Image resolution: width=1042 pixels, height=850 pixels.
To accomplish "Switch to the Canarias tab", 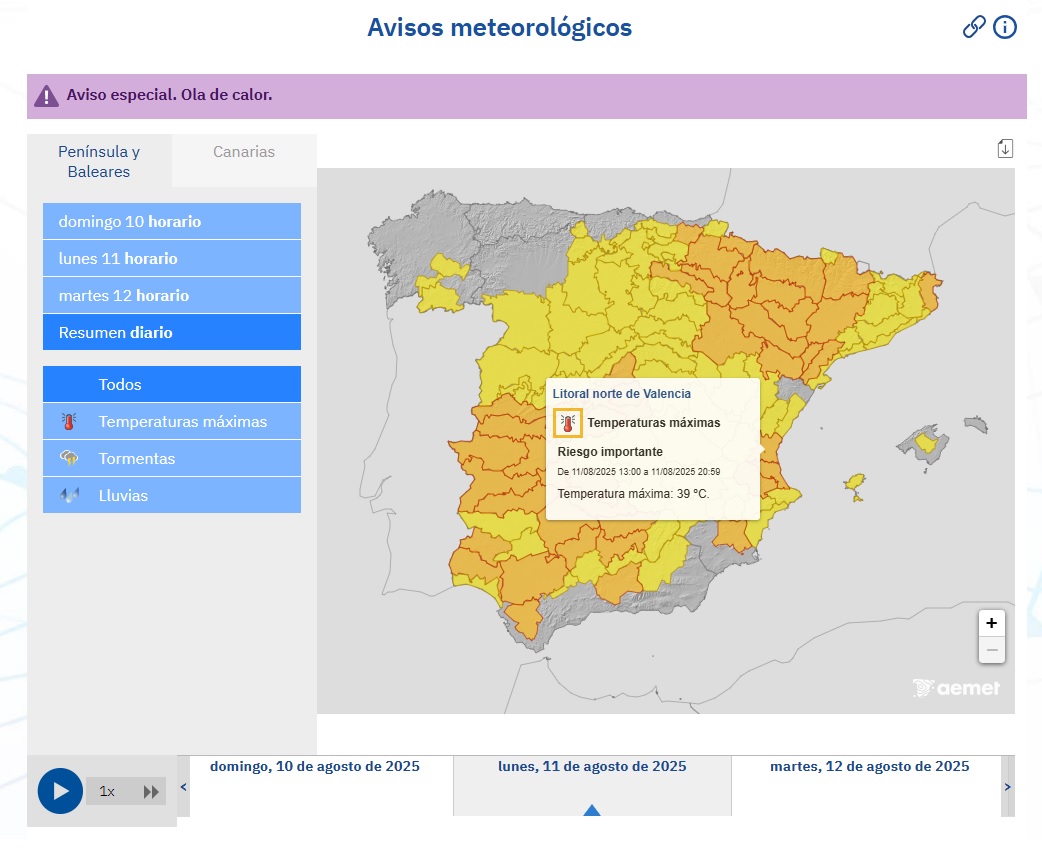I will coord(243,152).
